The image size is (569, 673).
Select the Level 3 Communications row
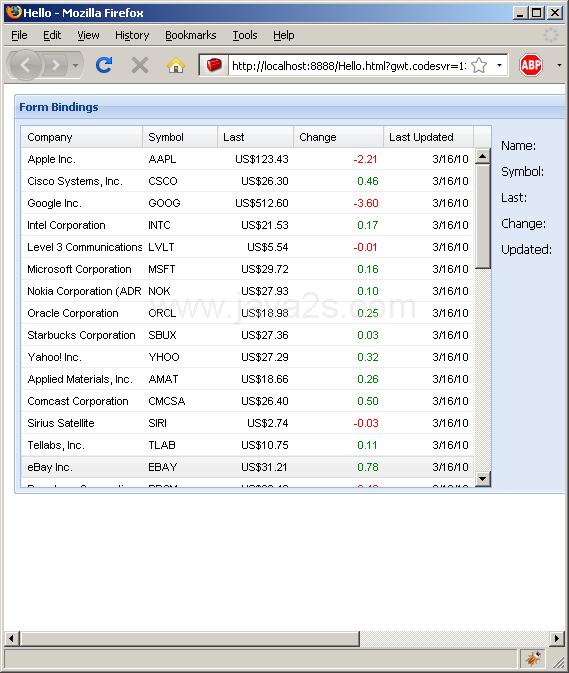click(x=247, y=247)
